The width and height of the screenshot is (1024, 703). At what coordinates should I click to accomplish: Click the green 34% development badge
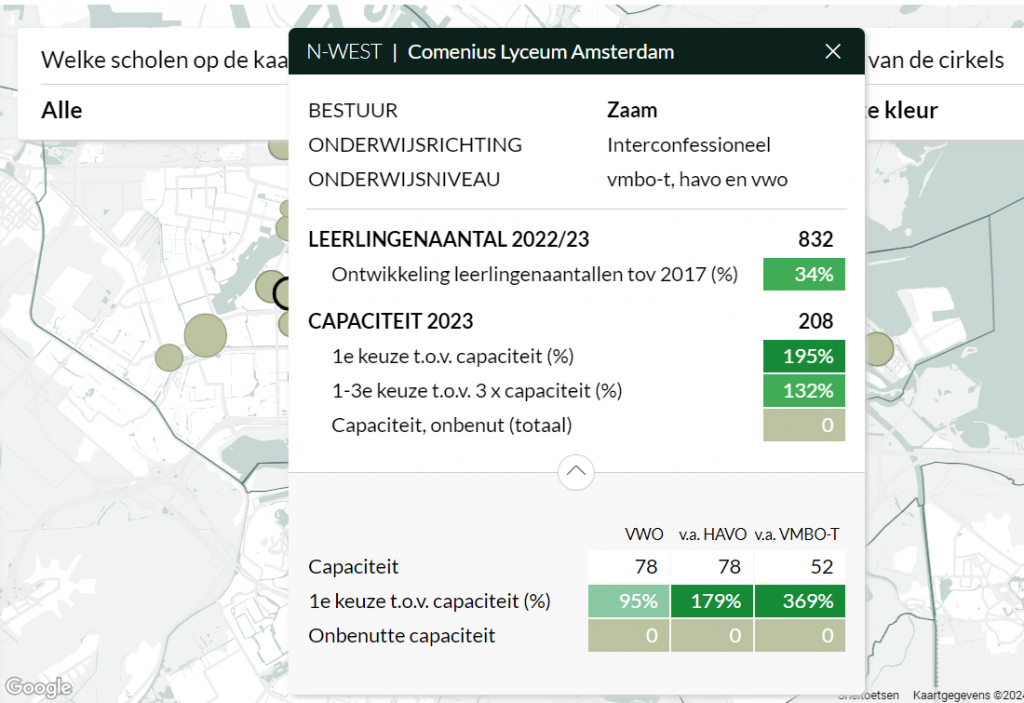coord(804,273)
